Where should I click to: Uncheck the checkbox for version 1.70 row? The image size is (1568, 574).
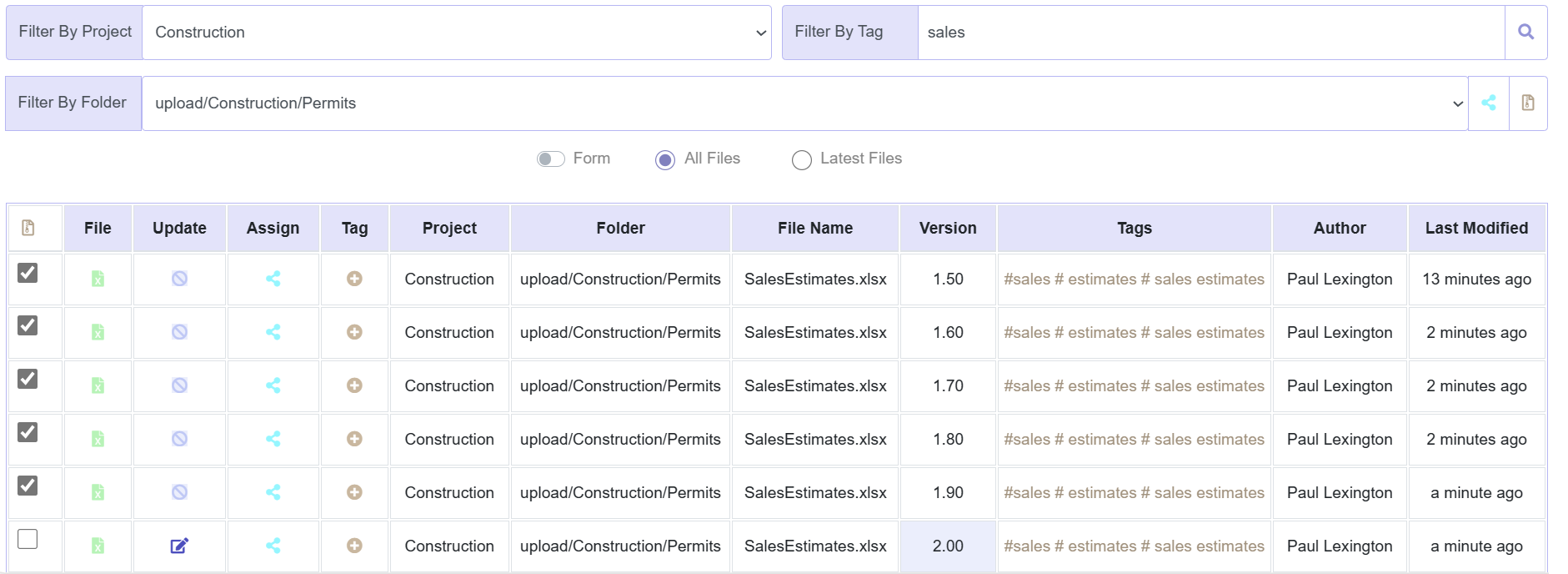point(28,379)
